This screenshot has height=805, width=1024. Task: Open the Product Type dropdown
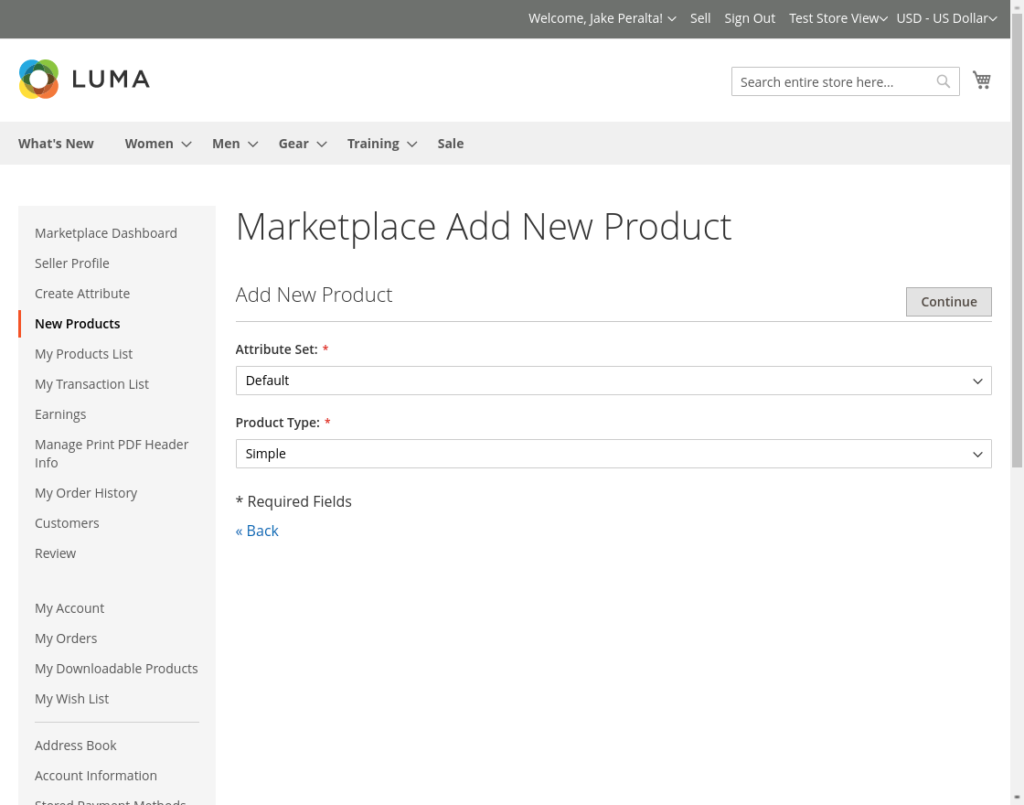pos(613,454)
